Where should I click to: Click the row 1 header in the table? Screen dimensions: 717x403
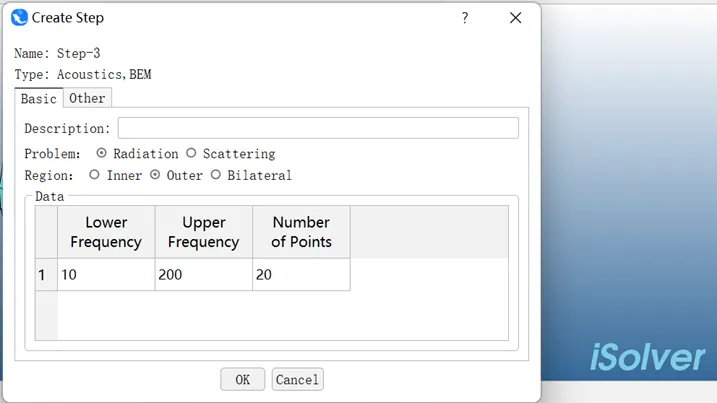click(46, 274)
